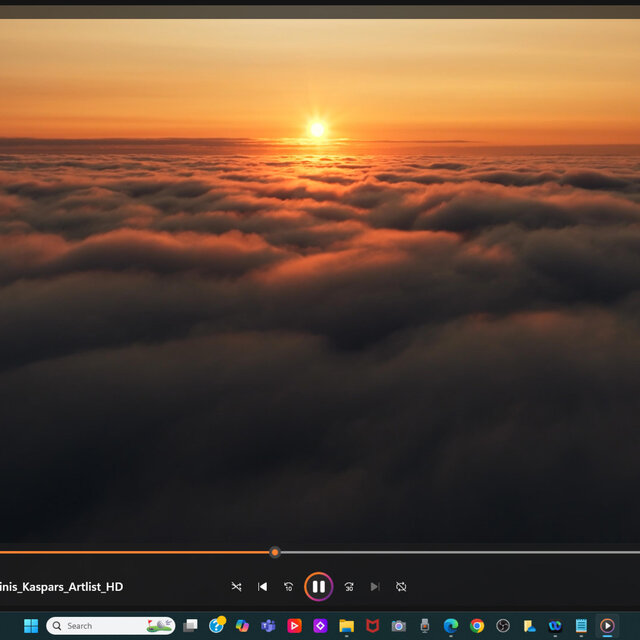The image size is (640, 640).
Task: Click the video title Kaspars_Artlist_HD
Action: [x=62, y=587]
